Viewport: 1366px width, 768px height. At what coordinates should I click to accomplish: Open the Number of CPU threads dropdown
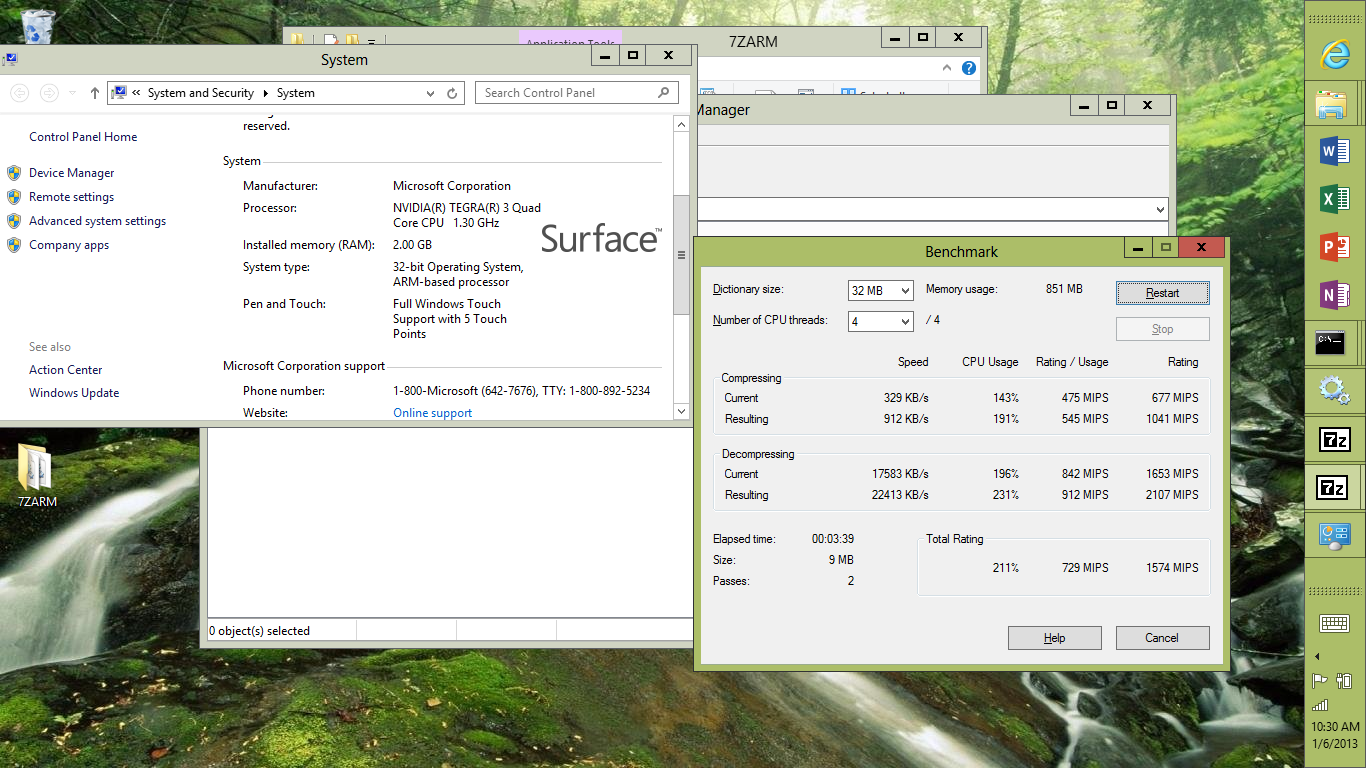click(x=881, y=321)
